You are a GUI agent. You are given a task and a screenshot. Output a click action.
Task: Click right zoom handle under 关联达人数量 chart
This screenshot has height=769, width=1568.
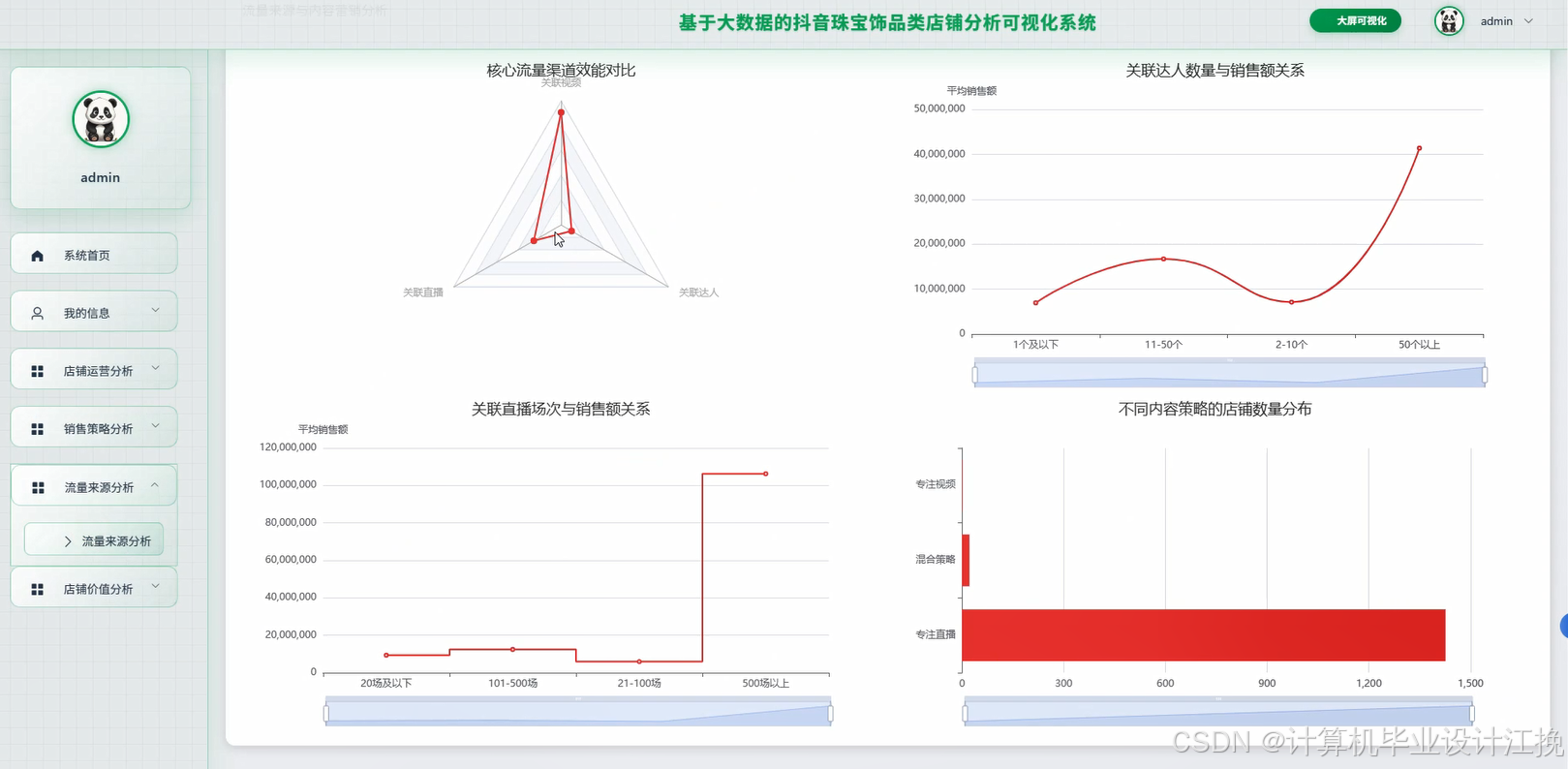tap(1485, 374)
